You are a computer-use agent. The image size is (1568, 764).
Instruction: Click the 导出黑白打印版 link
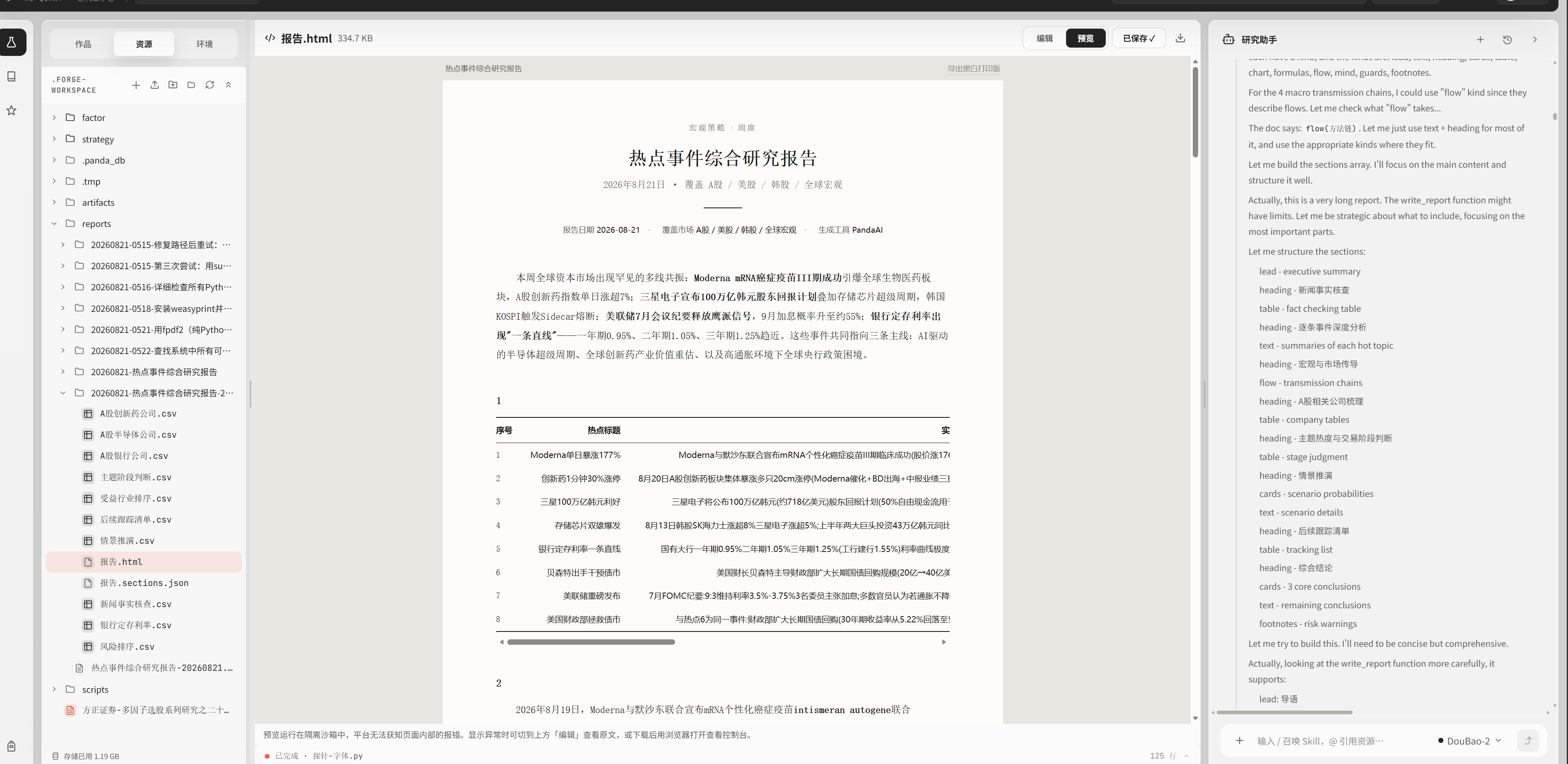coord(973,69)
